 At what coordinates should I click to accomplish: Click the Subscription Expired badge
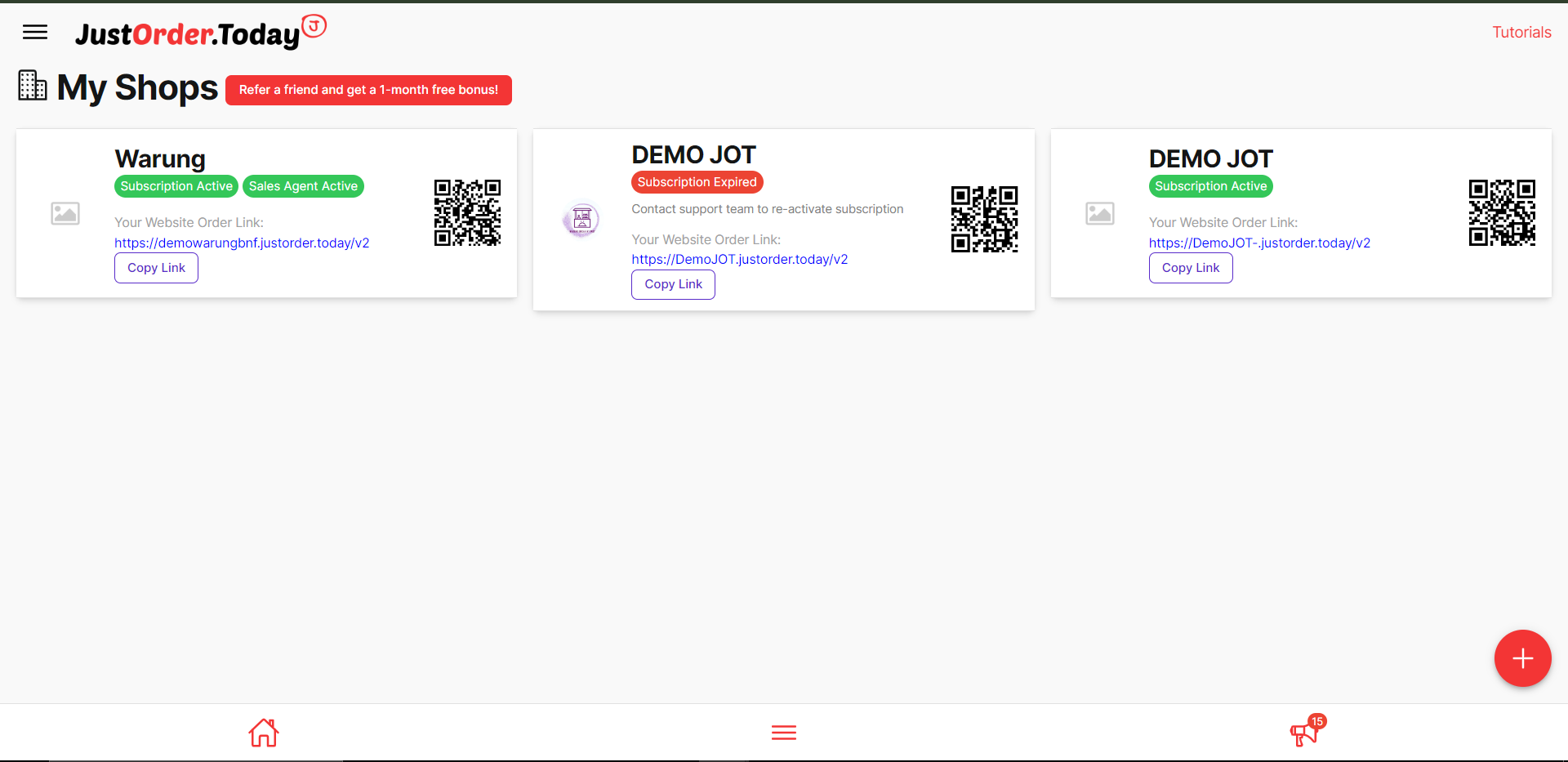click(697, 182)
